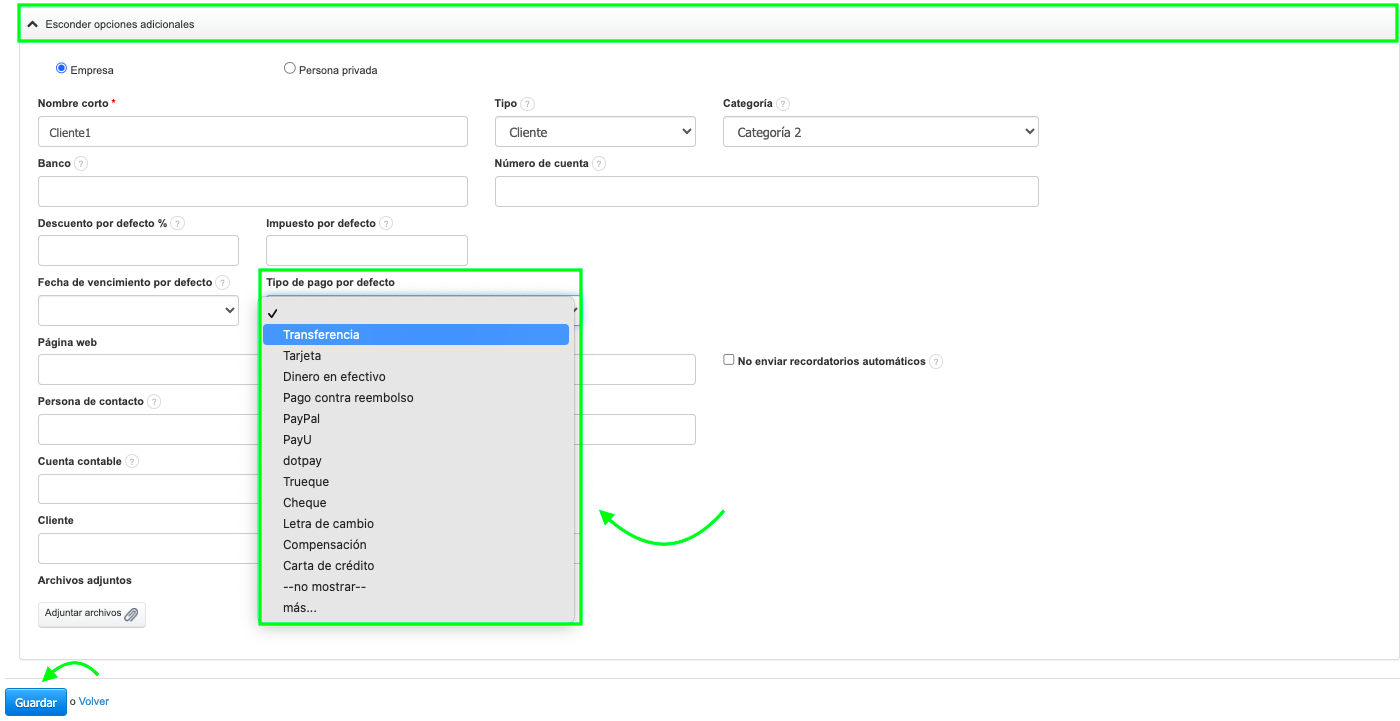Click help icon for Impuesto por defecto
Screen dimensions: 1400x721
tap(386, 224)
